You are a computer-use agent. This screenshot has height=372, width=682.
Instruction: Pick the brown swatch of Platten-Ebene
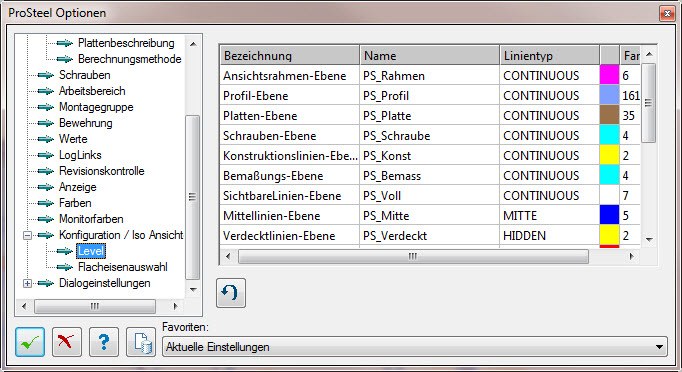(609, 116)
